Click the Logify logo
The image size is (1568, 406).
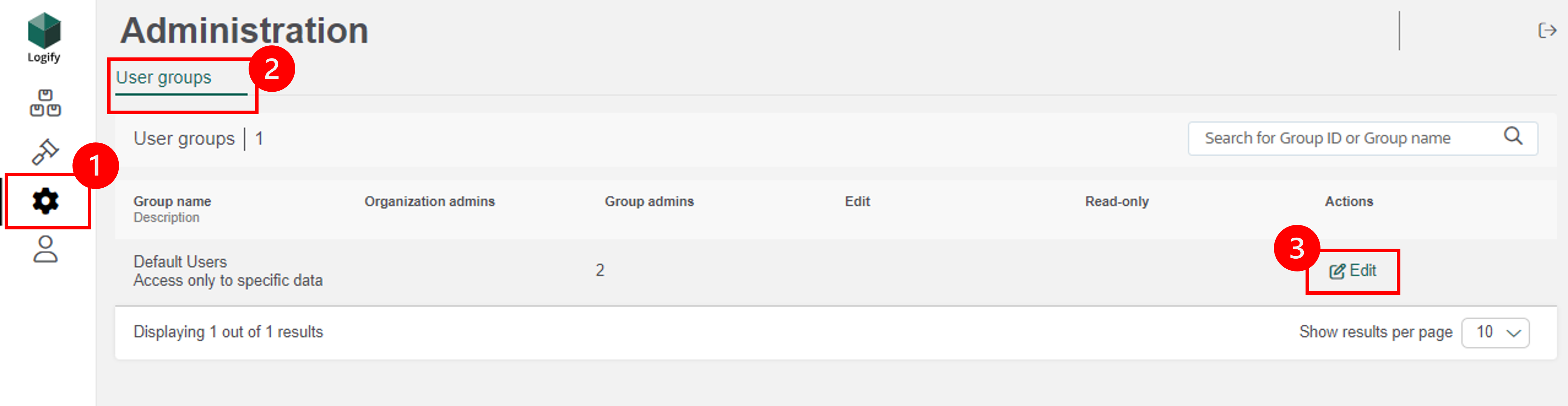point(45,38)
